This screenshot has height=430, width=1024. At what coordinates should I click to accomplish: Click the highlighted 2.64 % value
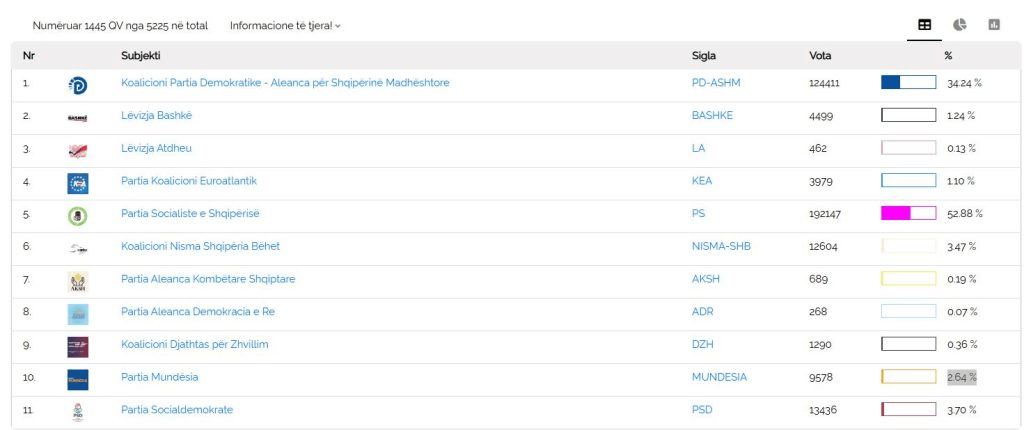pos(961,377)
